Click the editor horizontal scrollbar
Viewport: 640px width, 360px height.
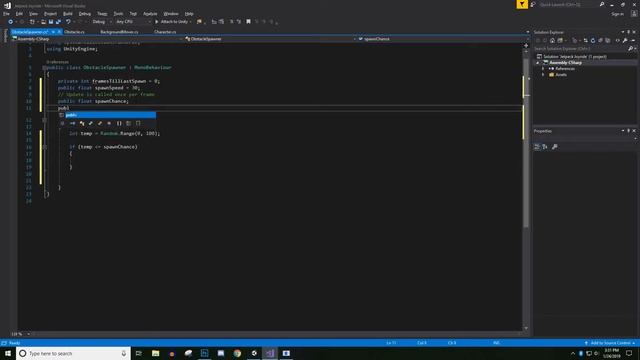276,334
